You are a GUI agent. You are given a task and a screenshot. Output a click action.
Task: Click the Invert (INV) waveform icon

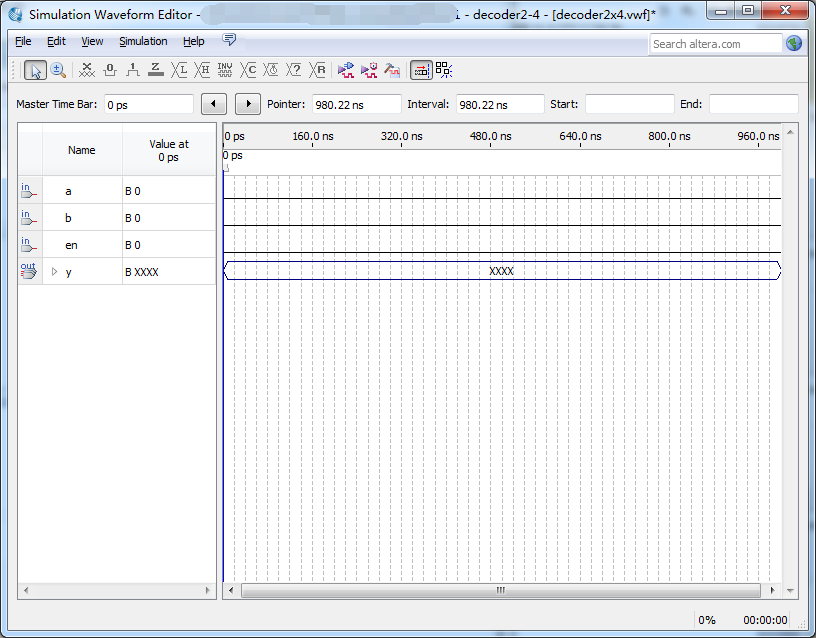pyautogui.click(x=225, y=70)
